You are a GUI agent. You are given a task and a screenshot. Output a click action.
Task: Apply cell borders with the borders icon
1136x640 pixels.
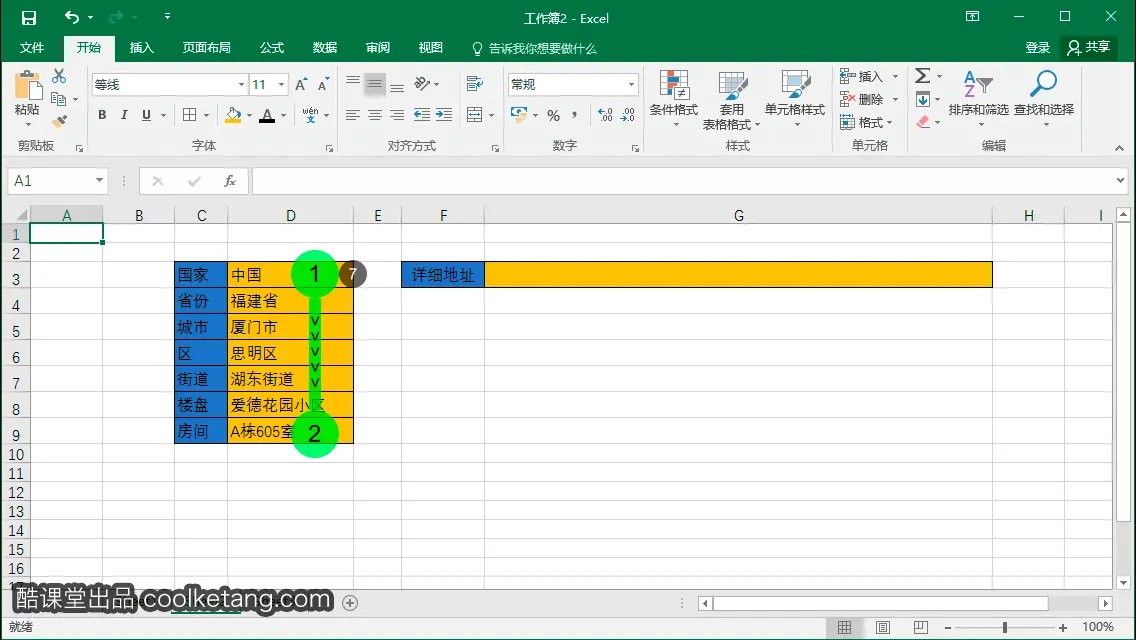190,115
